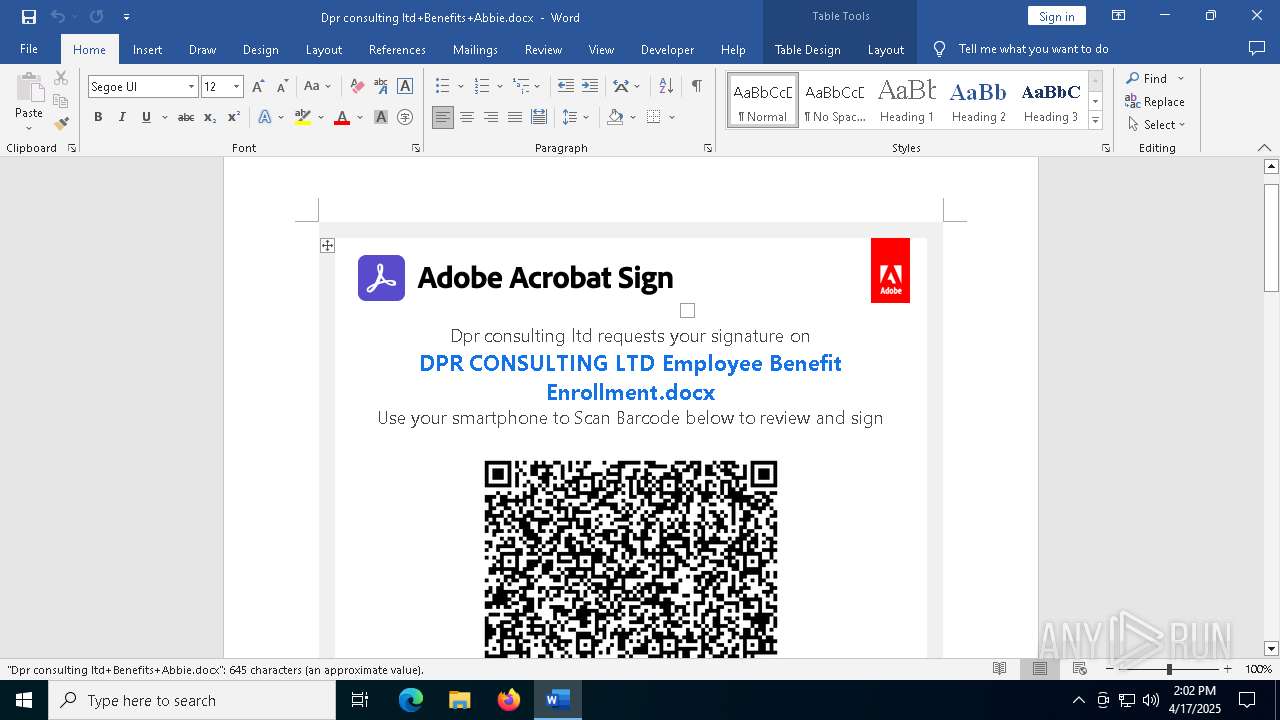Open the Select dropdown in Editing group

tap(1156, 125)
